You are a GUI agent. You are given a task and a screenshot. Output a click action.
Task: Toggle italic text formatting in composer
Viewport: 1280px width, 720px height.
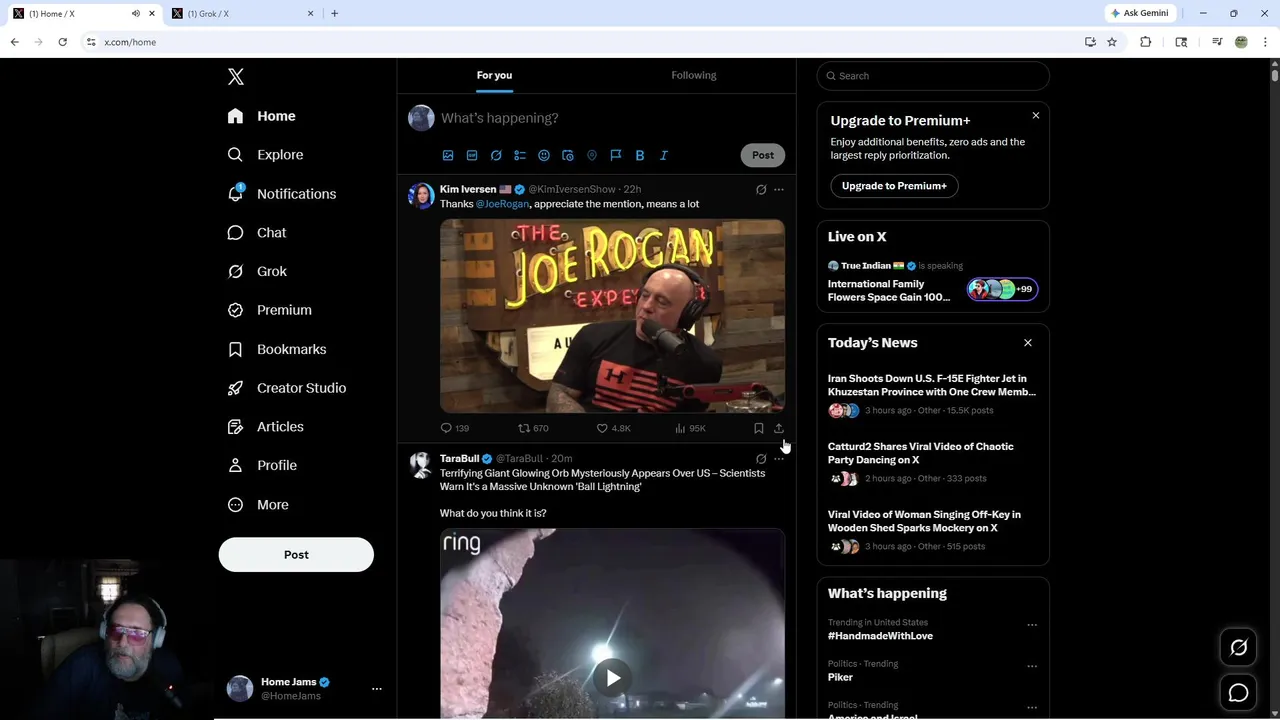(664, 155)
